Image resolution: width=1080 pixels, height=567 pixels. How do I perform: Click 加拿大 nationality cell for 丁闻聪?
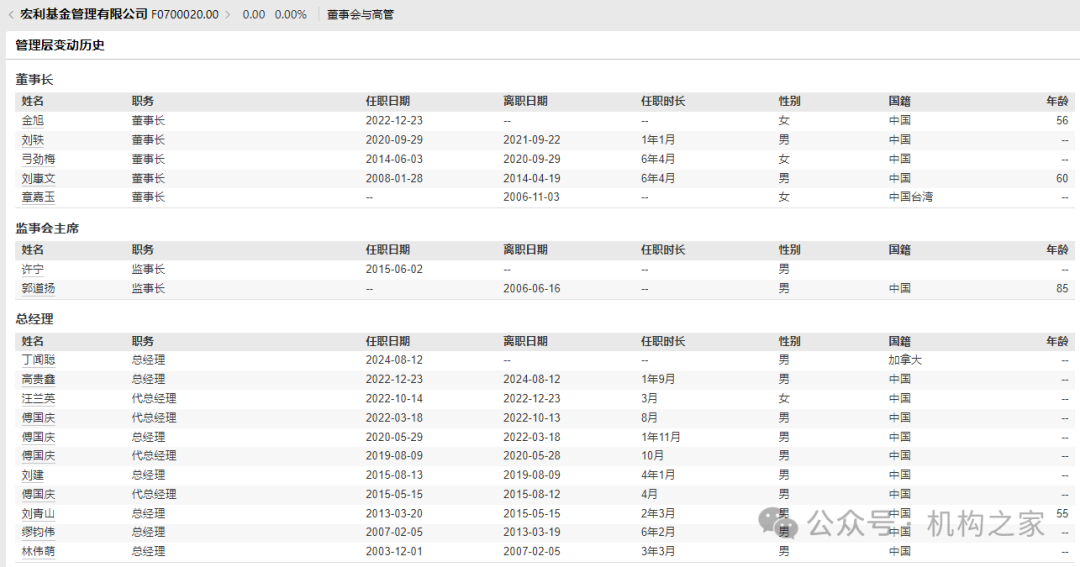[905, 360]
